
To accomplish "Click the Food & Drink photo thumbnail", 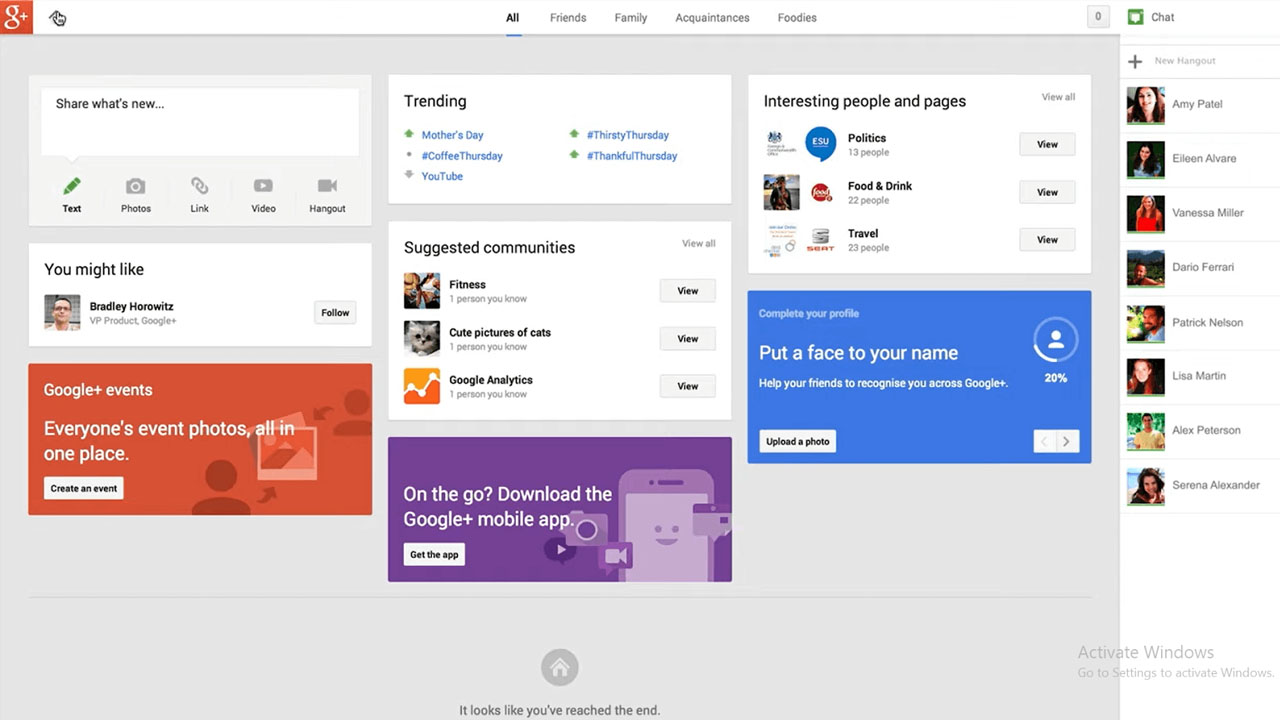I will (781, 192).
